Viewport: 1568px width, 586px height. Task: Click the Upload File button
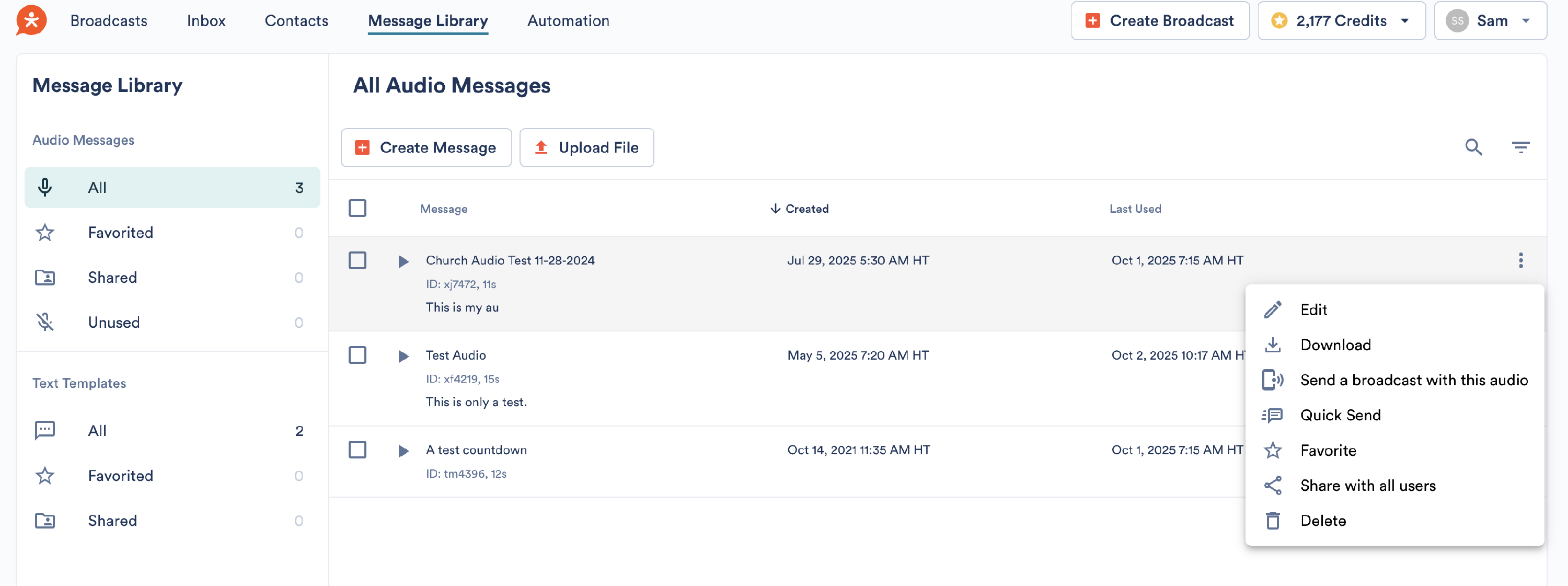[x=586, y=147]
